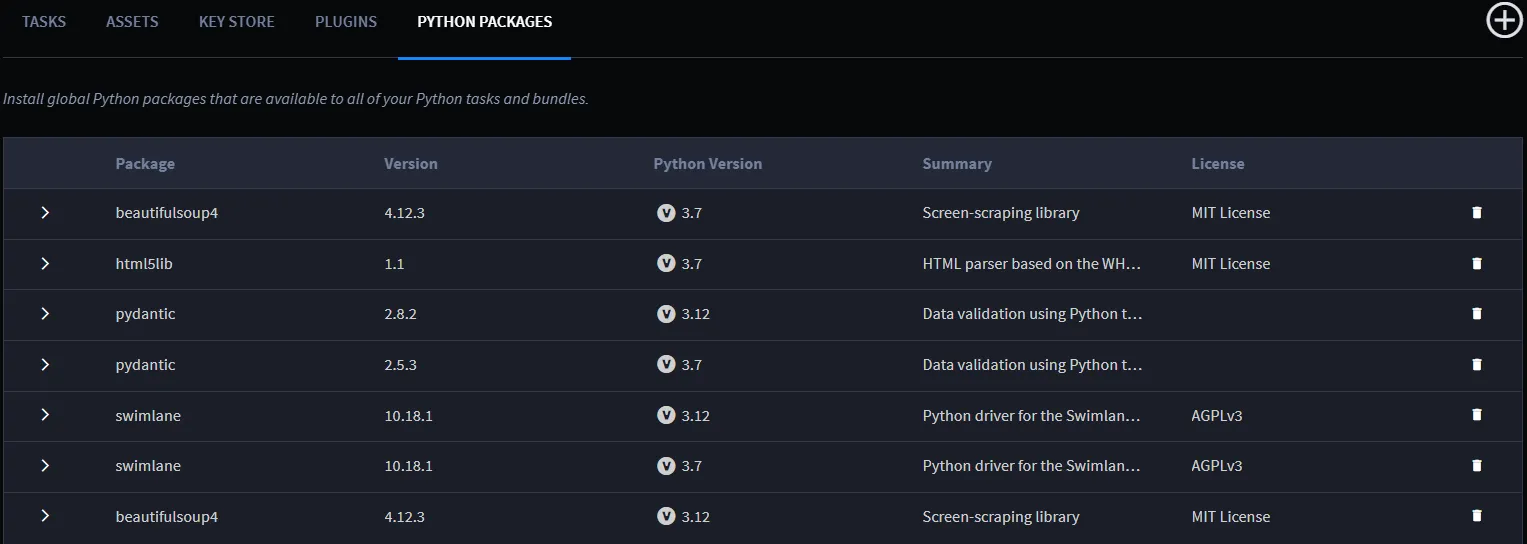Screen dimensions: 1527x544
Task: Expand beautifulsoup4 Python 3.12 row details
Action: click(x=45, y=516)
